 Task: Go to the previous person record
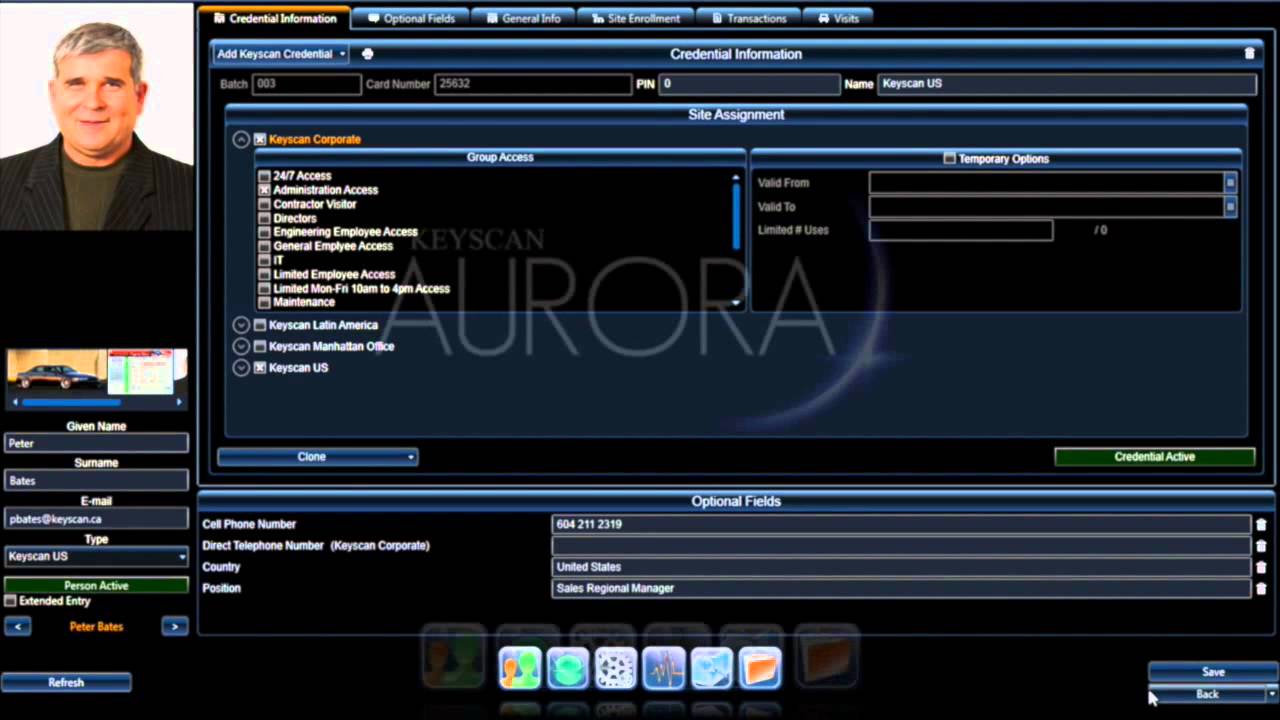(x=17, y=627)
